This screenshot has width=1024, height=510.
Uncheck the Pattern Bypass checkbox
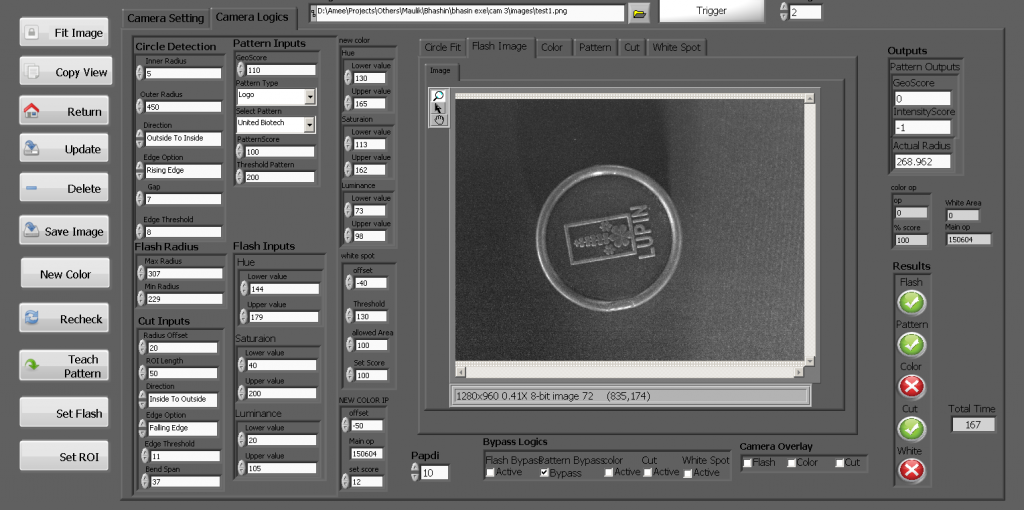[544, 472]
